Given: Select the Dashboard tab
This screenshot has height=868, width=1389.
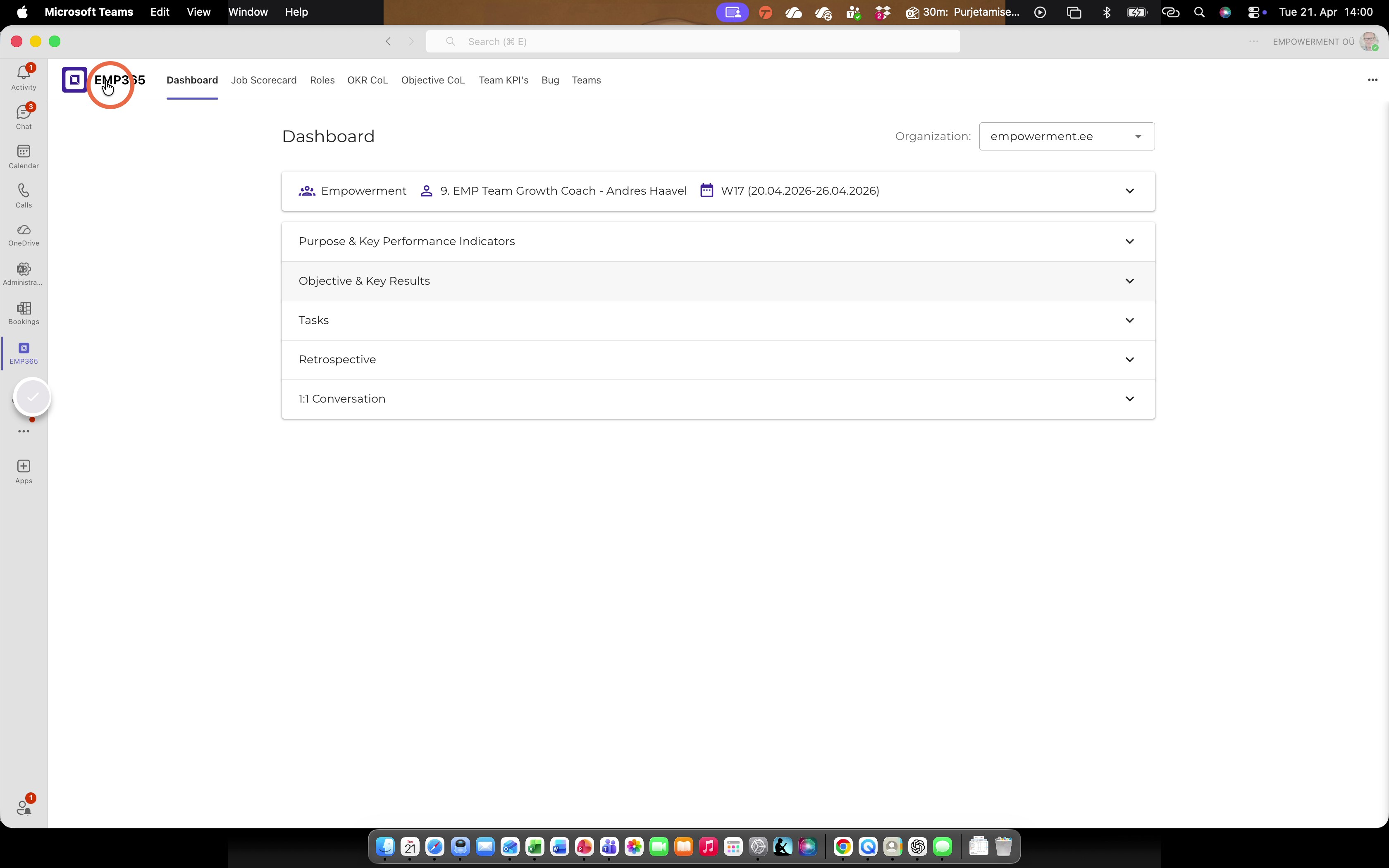Looking at the screenshot, I should click(192, 80).
